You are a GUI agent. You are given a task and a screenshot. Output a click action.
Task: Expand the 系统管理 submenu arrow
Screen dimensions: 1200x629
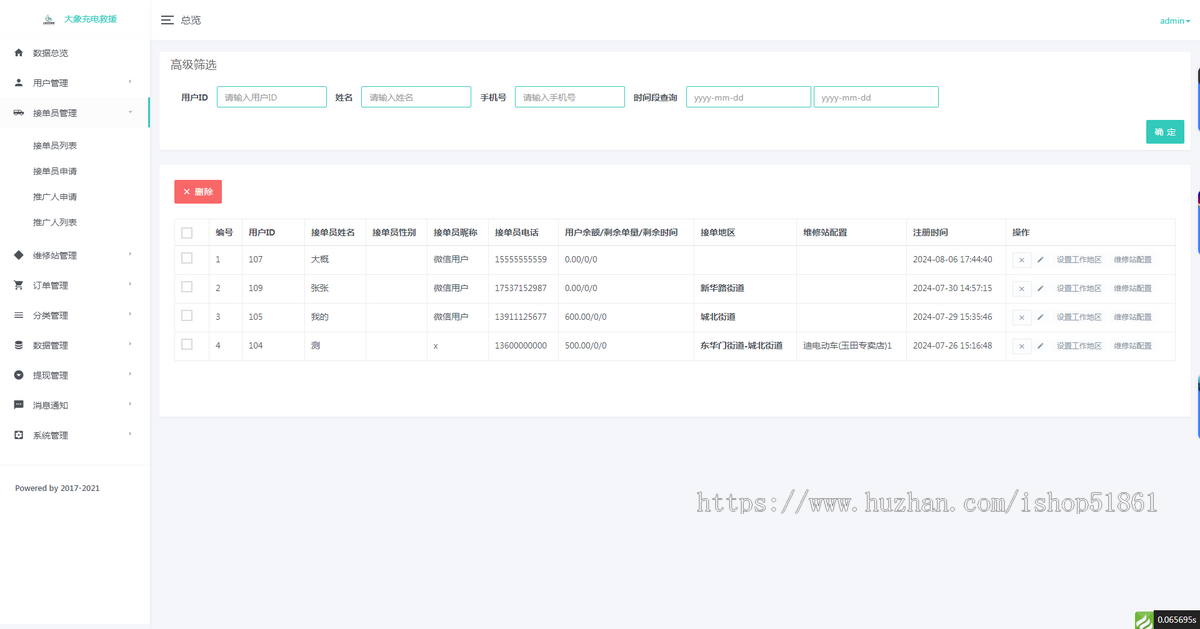pos(130,435)
